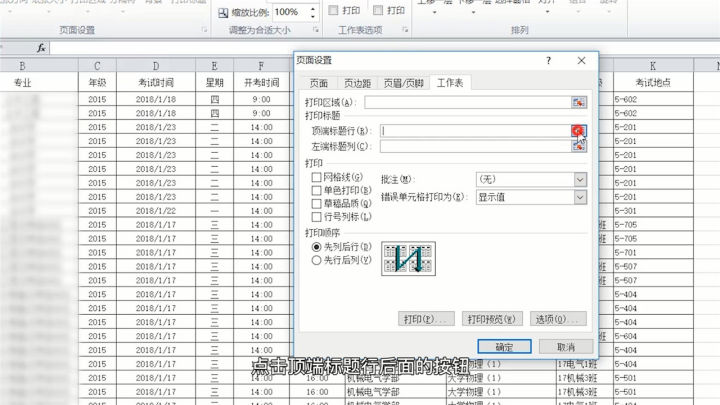
Task: Increase 缩放比例 with the up spinner
Action: [313, 9]
